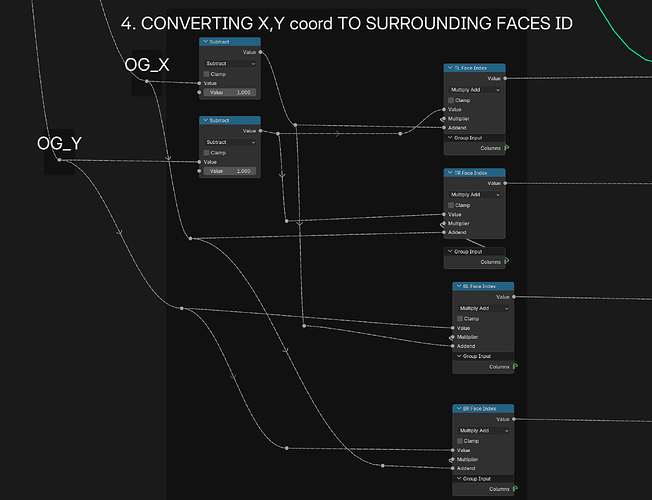Click Value output socket of OG_Y Subtract node
The image size is (652, 500).
point(260,131)
